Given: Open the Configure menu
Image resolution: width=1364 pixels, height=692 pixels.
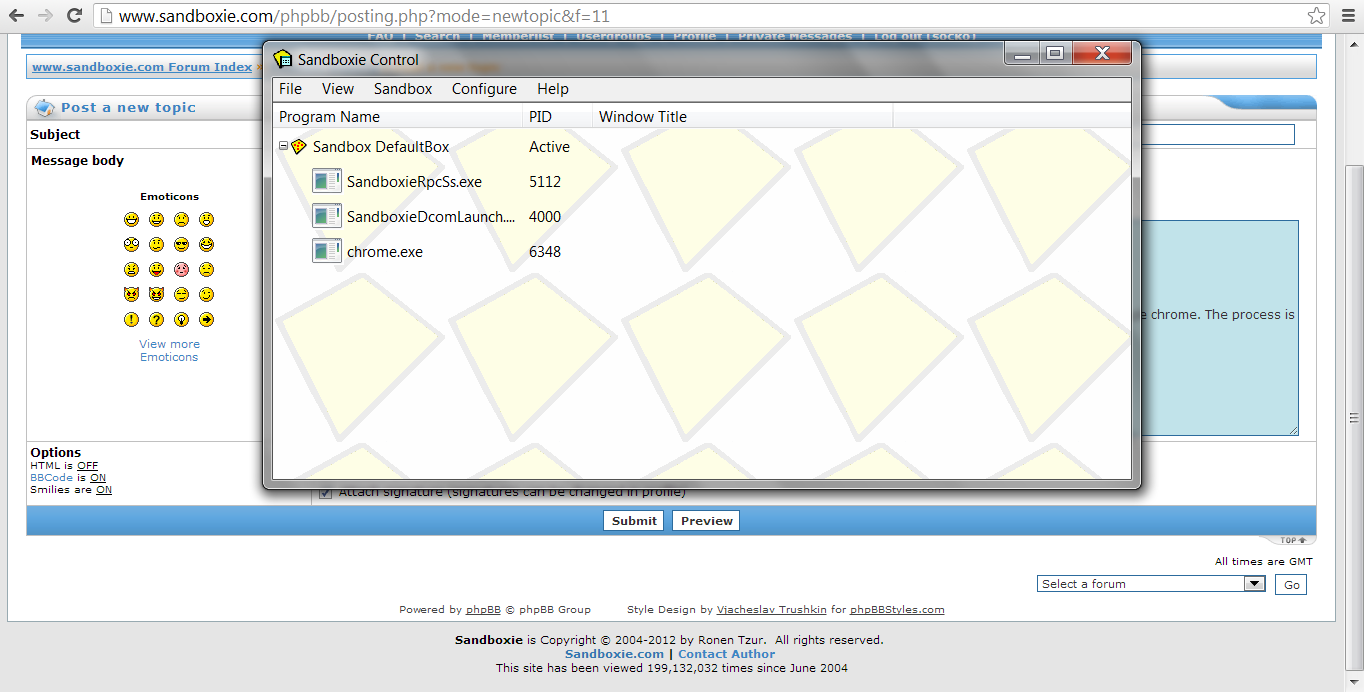Looking at the screenshot, I should pos(484,89).
